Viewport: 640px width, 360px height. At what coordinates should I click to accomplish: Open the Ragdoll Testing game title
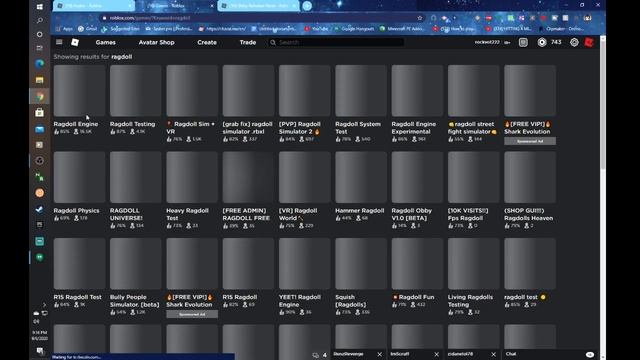click(x=132, y=124)
